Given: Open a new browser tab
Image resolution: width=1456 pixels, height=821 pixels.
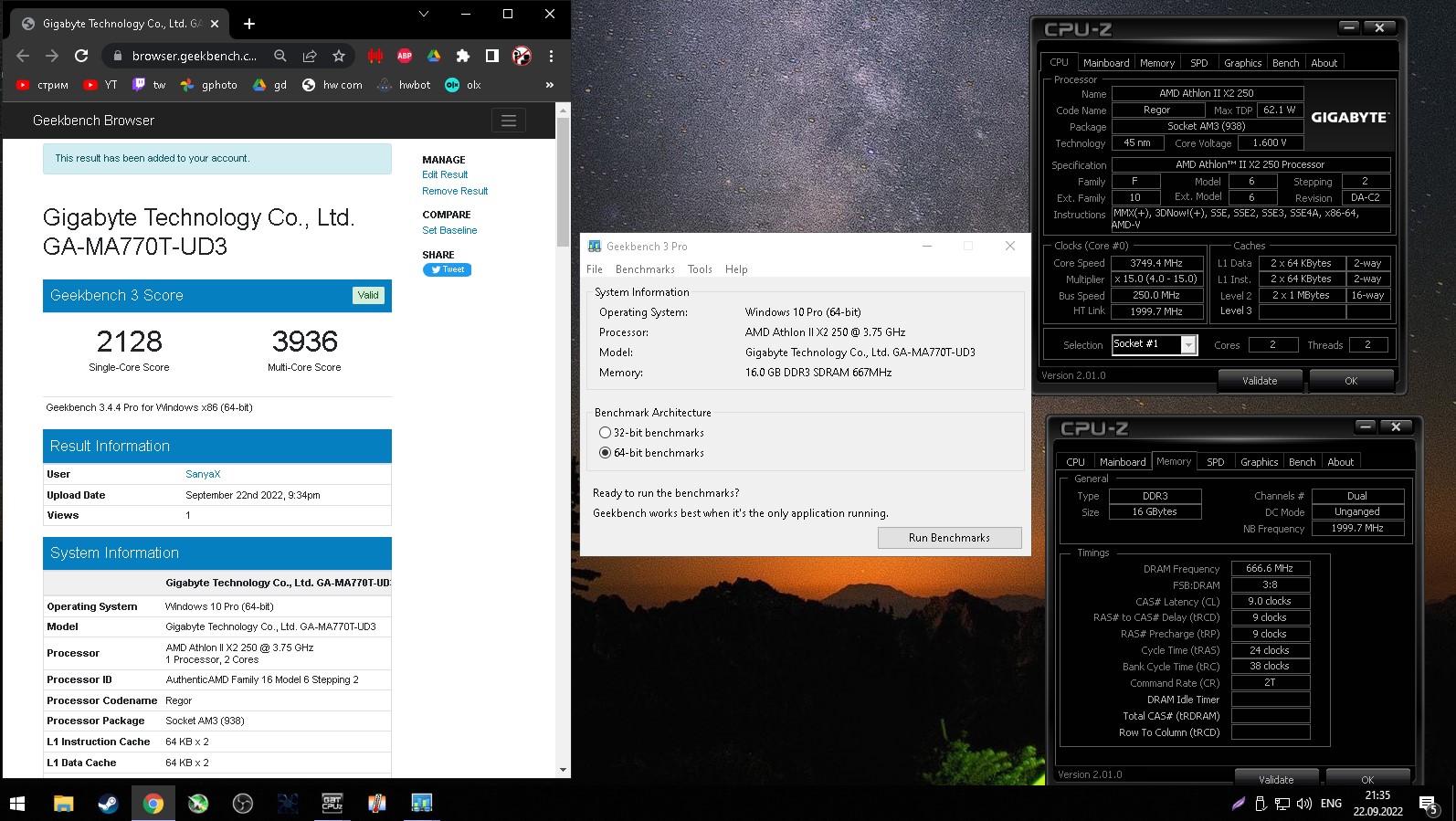Looking at the screenshot, I should [x=249, y=24].
